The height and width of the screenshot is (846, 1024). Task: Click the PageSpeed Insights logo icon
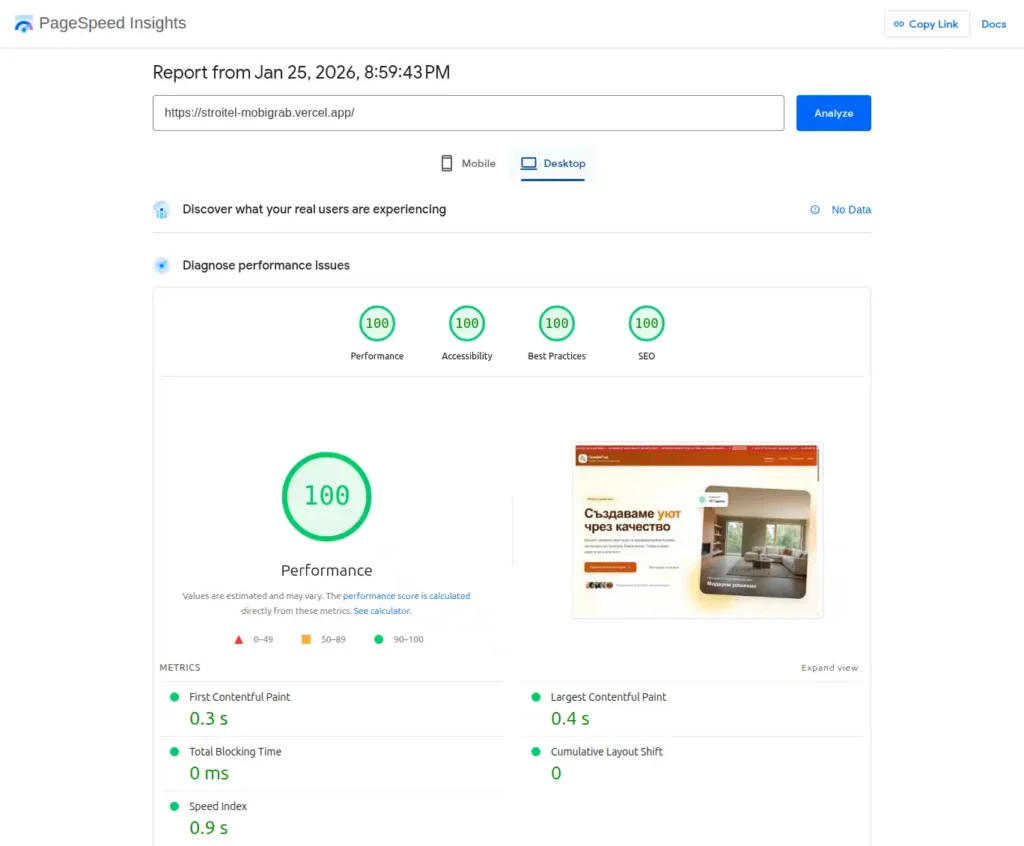coord(23,22)
